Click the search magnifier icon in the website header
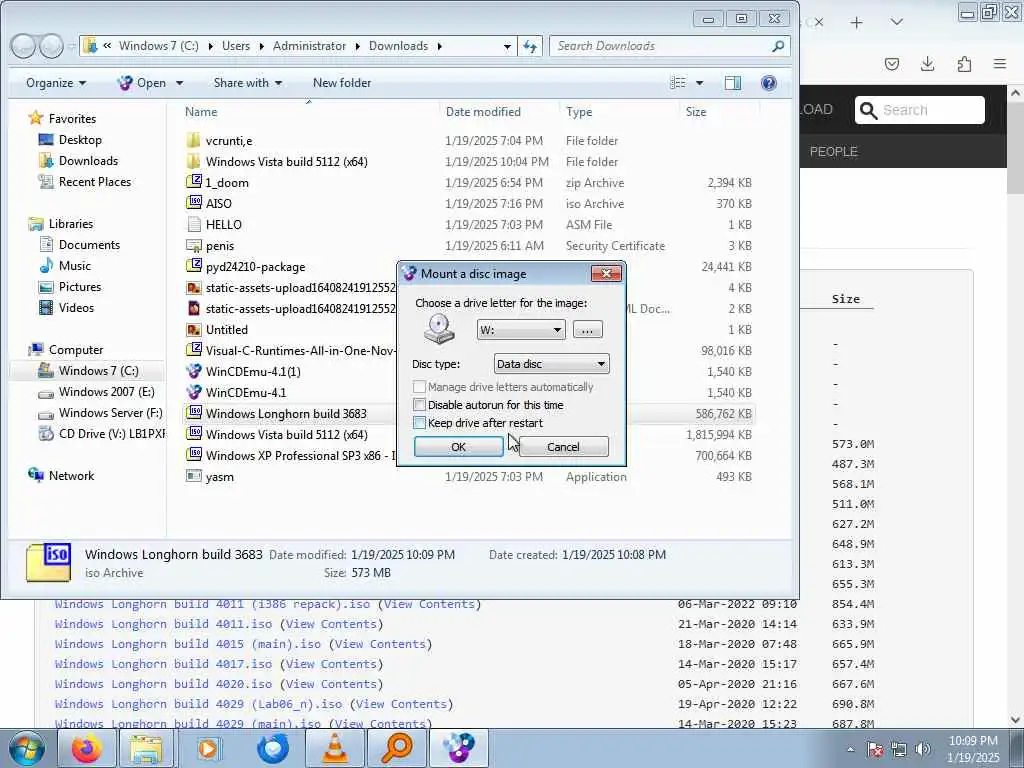Screen dimensions: 1024x768 tap(868, 110)
